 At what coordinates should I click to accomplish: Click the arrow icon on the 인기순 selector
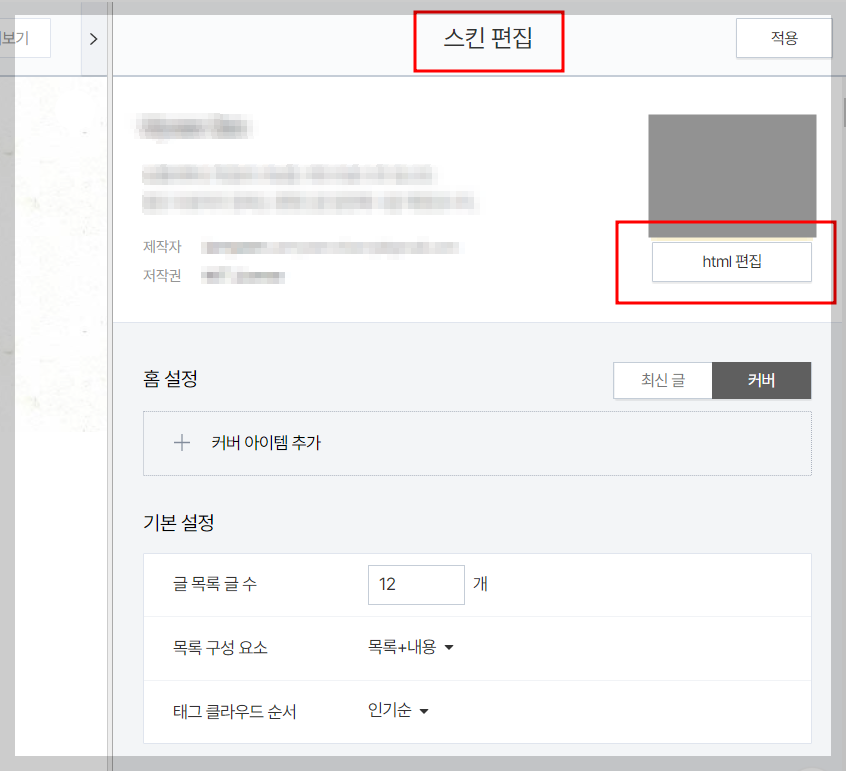coord(422,711)
